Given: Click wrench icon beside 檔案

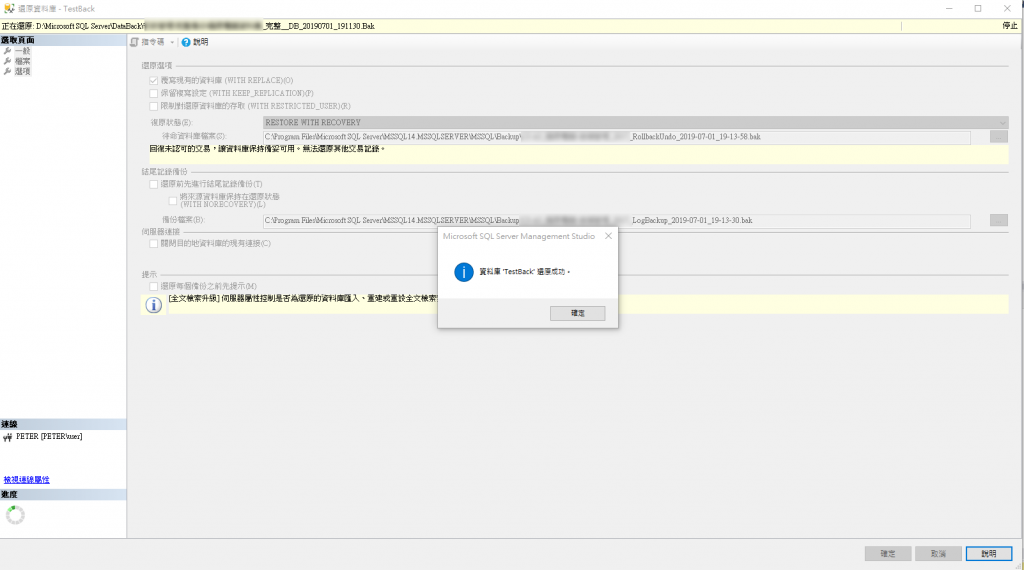Looking at the screenshot, I should click(7, 61).
